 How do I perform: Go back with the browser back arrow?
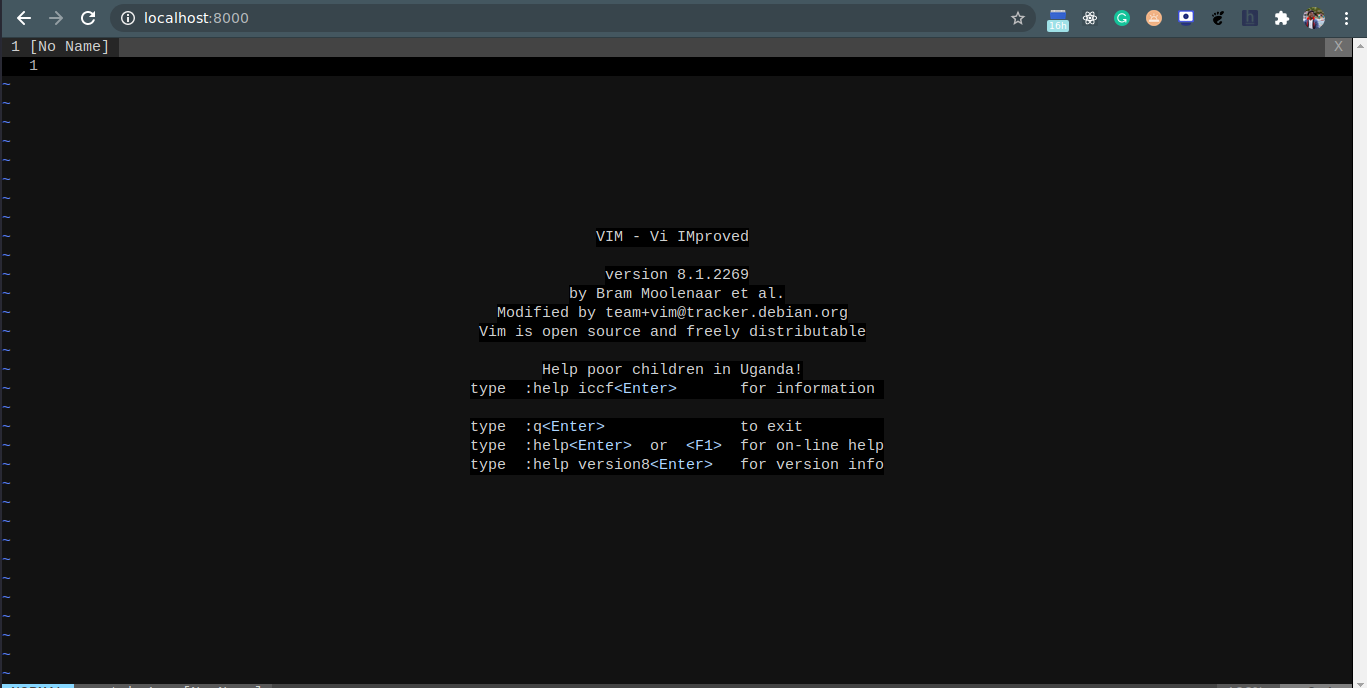[x=24, y=18]
